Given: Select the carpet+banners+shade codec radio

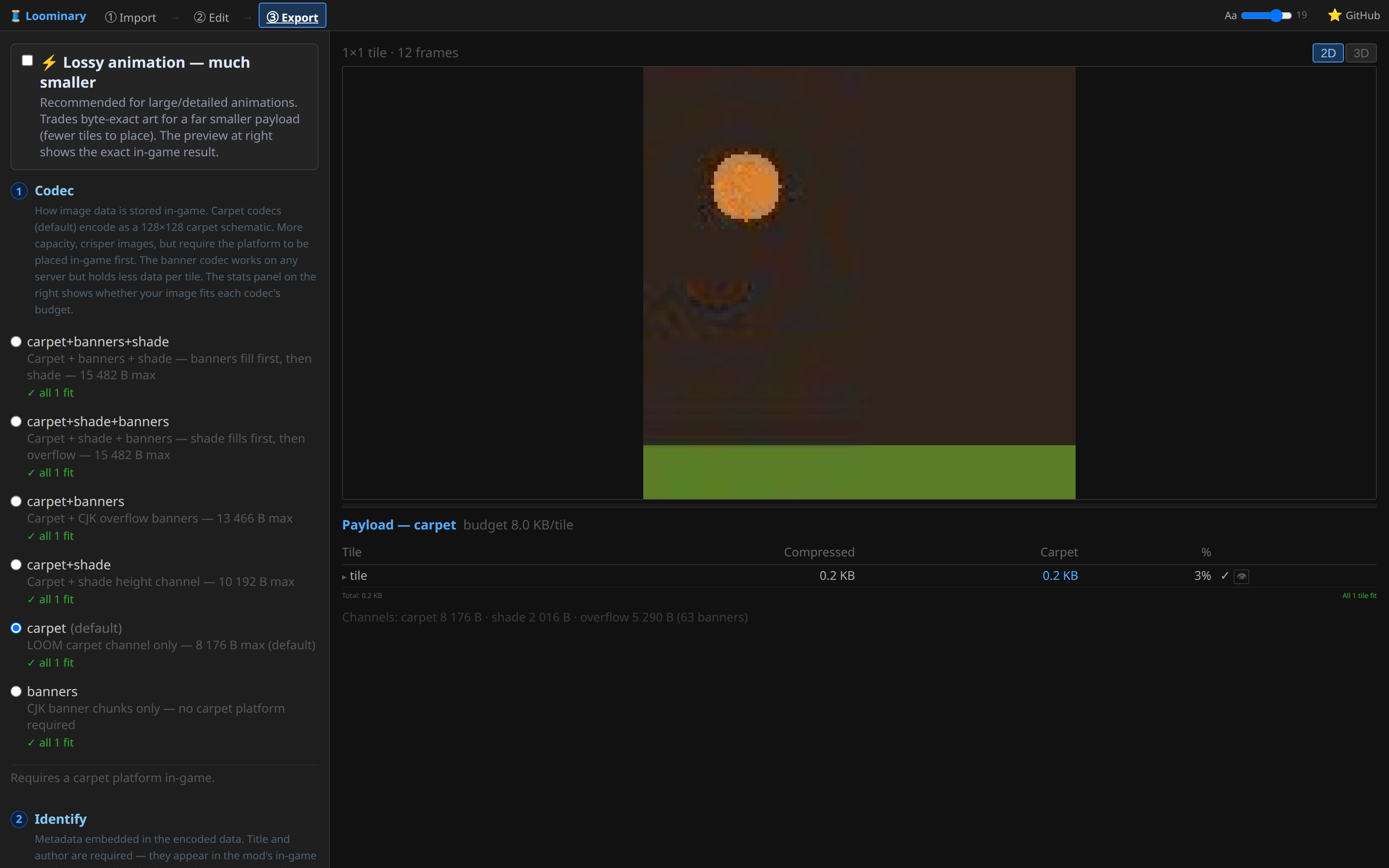Looking at the screenshot, I should pyautogui.click(x=16, y=342).
